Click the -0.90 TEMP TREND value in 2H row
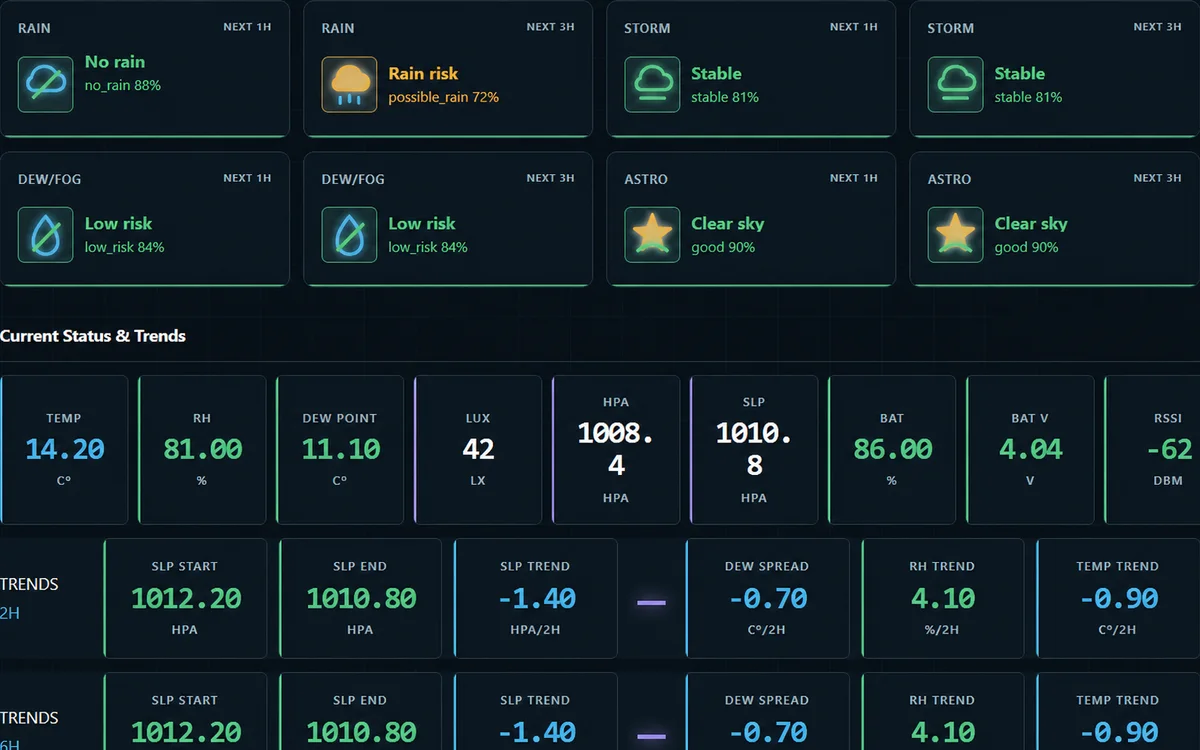The height and width of the screenshot is (750, 1200). coord(1118,599)
